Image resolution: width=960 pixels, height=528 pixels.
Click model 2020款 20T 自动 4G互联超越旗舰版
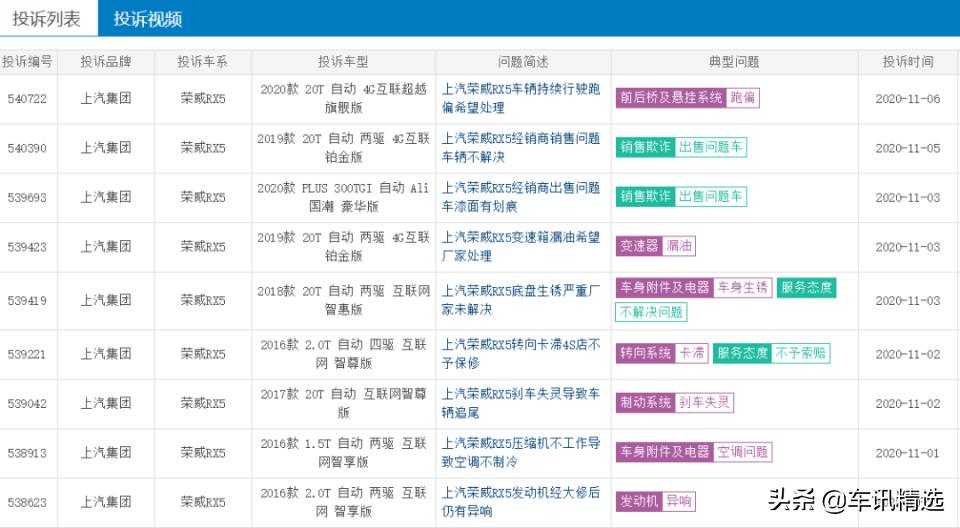pyautogui.click(x=343, y=99)
